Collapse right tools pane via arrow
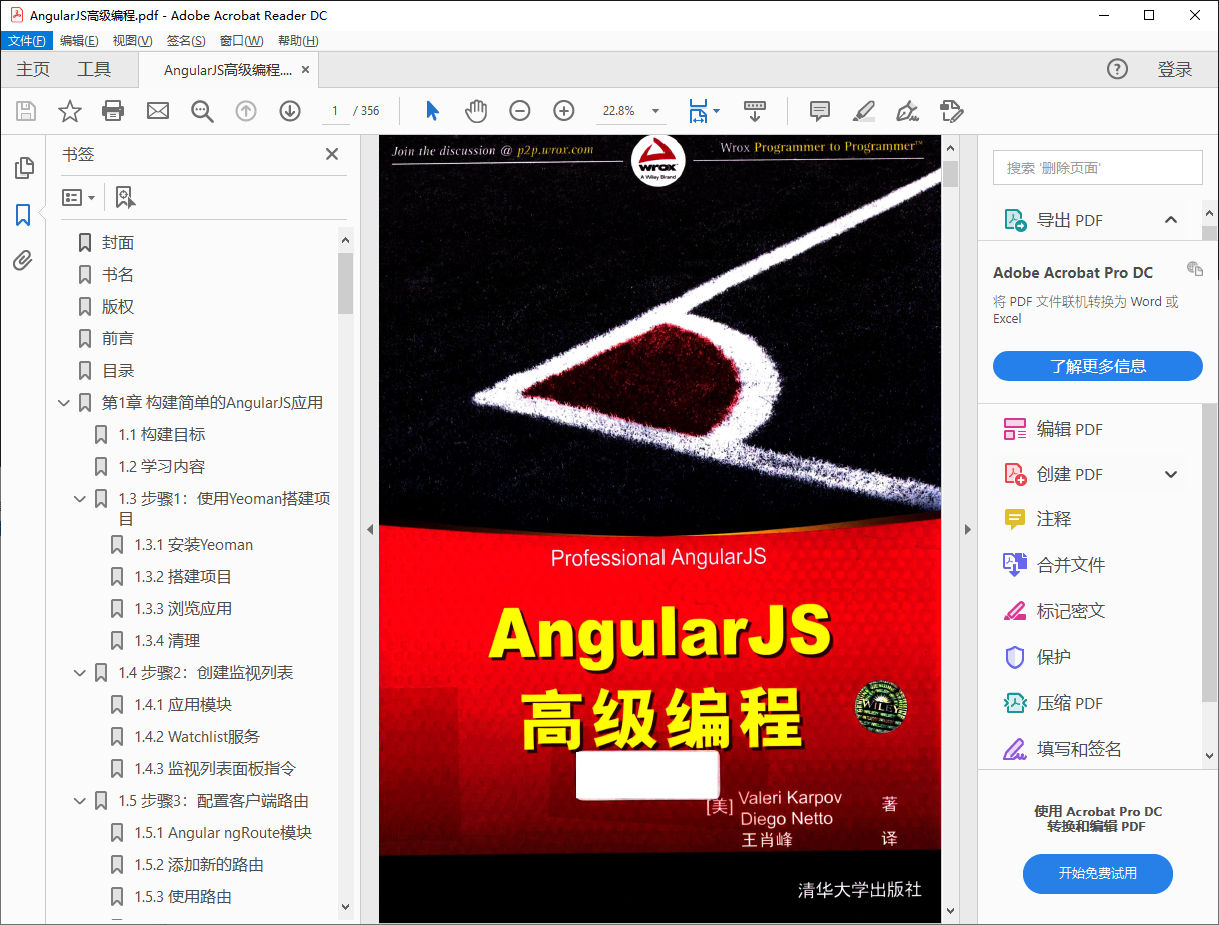The image size is (1219, 925). point(967,530)
